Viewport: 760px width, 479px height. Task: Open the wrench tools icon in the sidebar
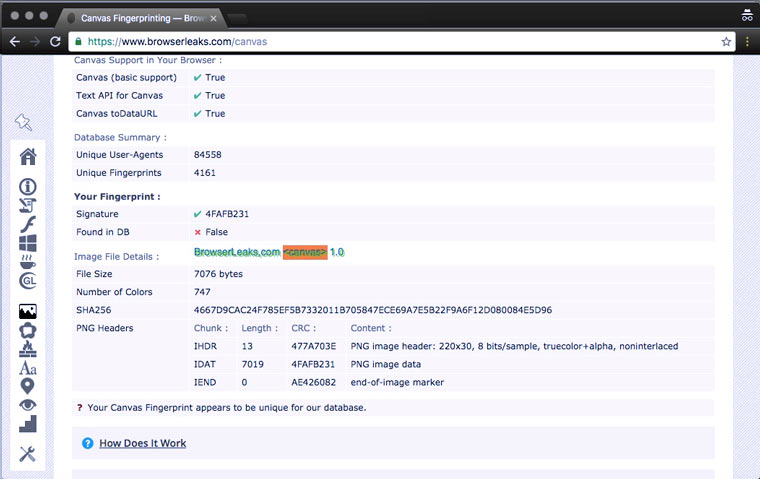click(27, 454)
